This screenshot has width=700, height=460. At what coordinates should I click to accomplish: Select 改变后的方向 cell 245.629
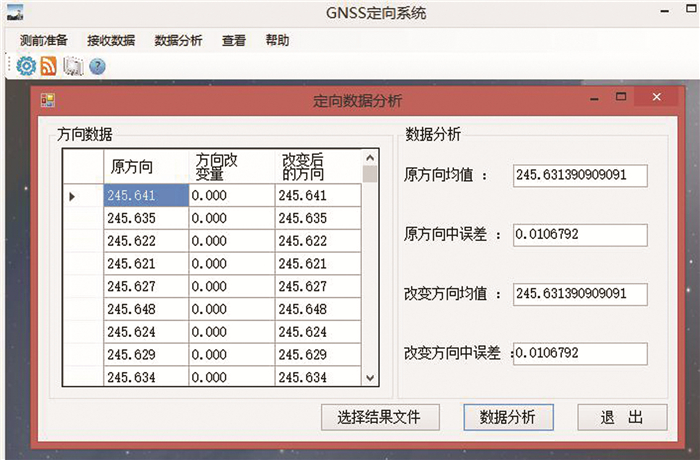point(318,355)
